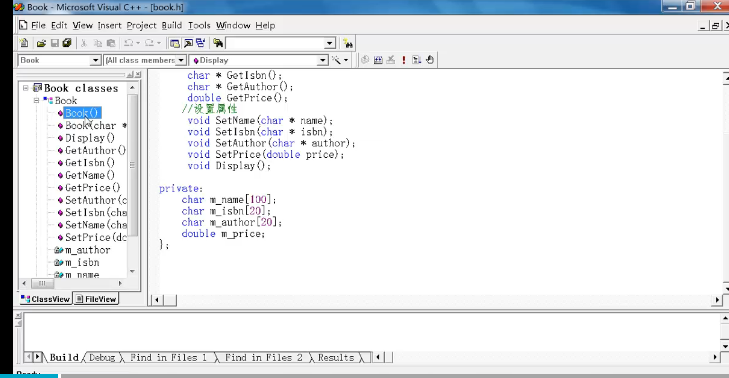
Task: Open the Window List icon
Action: click(201, 43)
